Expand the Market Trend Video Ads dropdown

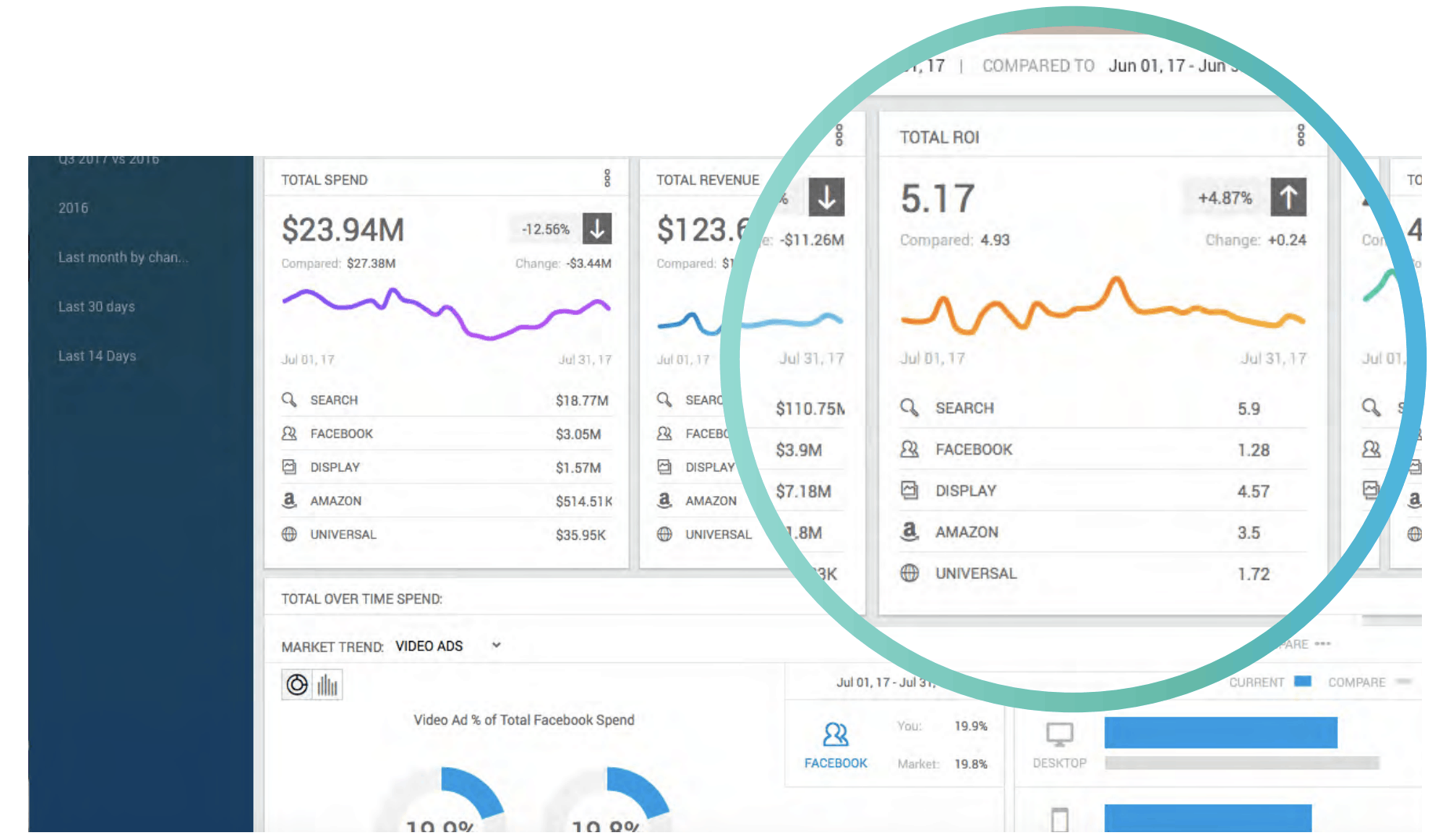pyautogui.click(x=495, y=646)
